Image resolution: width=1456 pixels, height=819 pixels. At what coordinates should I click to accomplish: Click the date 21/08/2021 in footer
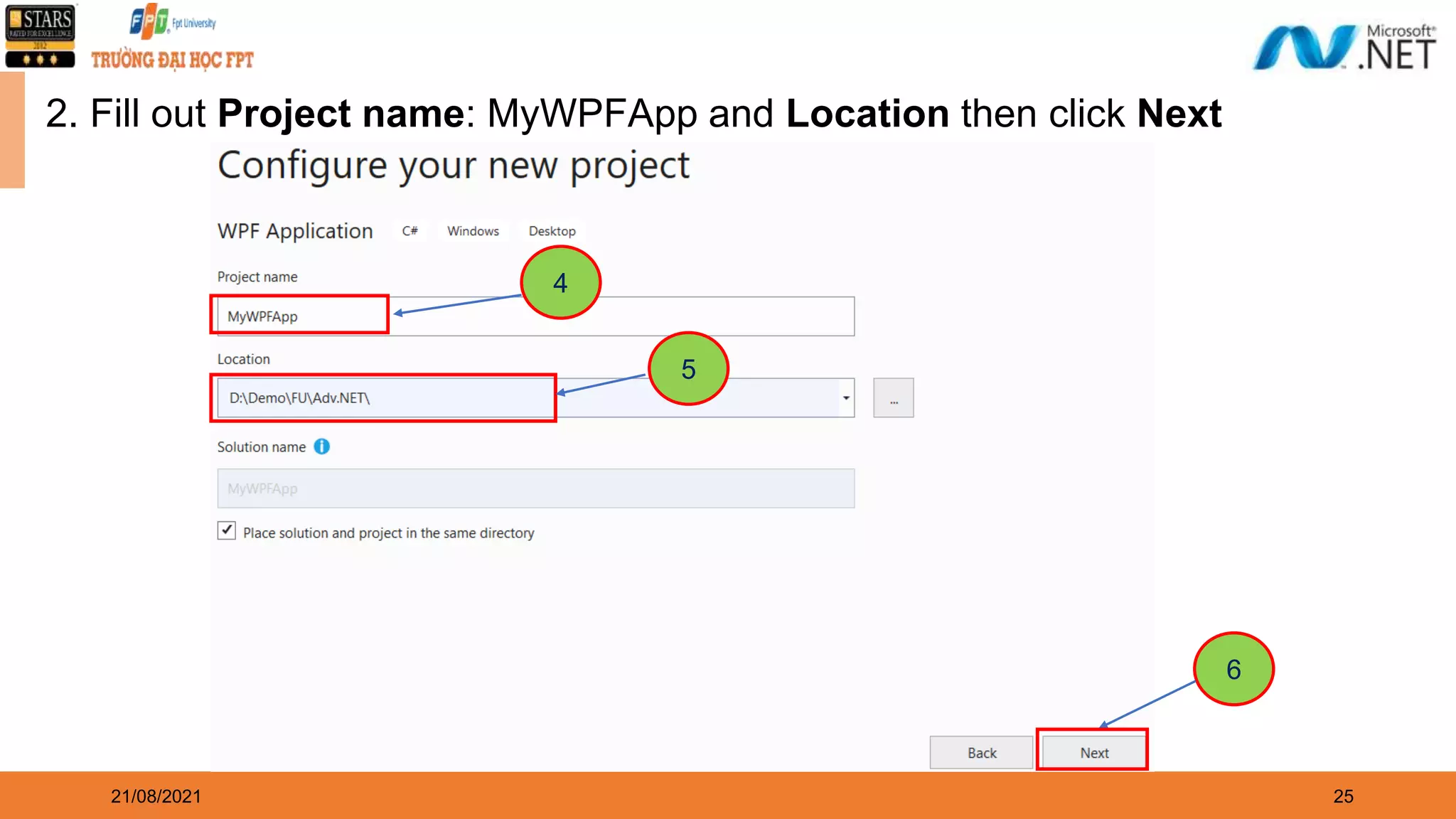(x=156, y=796)
